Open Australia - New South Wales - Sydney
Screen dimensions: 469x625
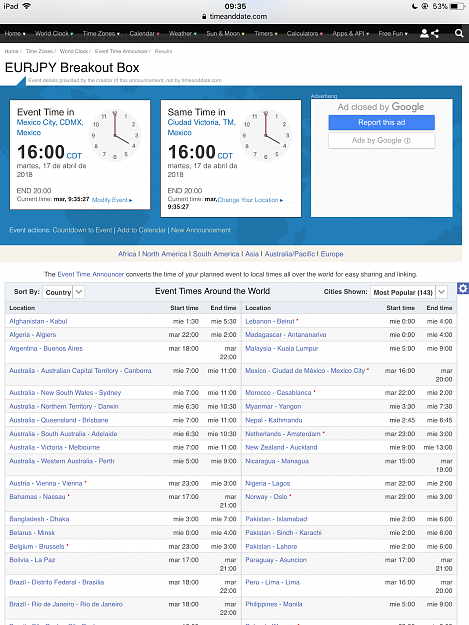click(65, 393)
